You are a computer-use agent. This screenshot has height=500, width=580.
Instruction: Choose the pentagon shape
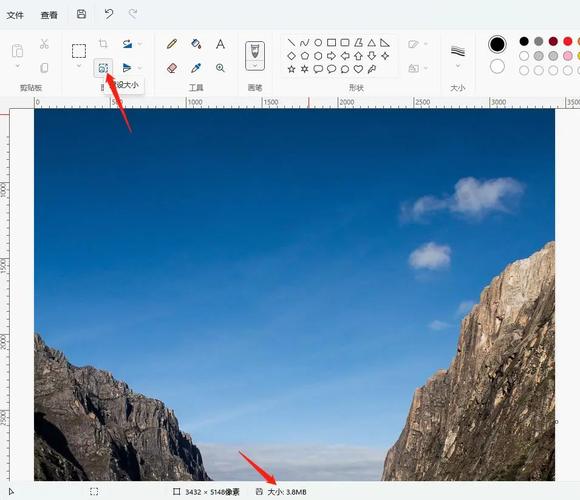click(x=304, y=56)
